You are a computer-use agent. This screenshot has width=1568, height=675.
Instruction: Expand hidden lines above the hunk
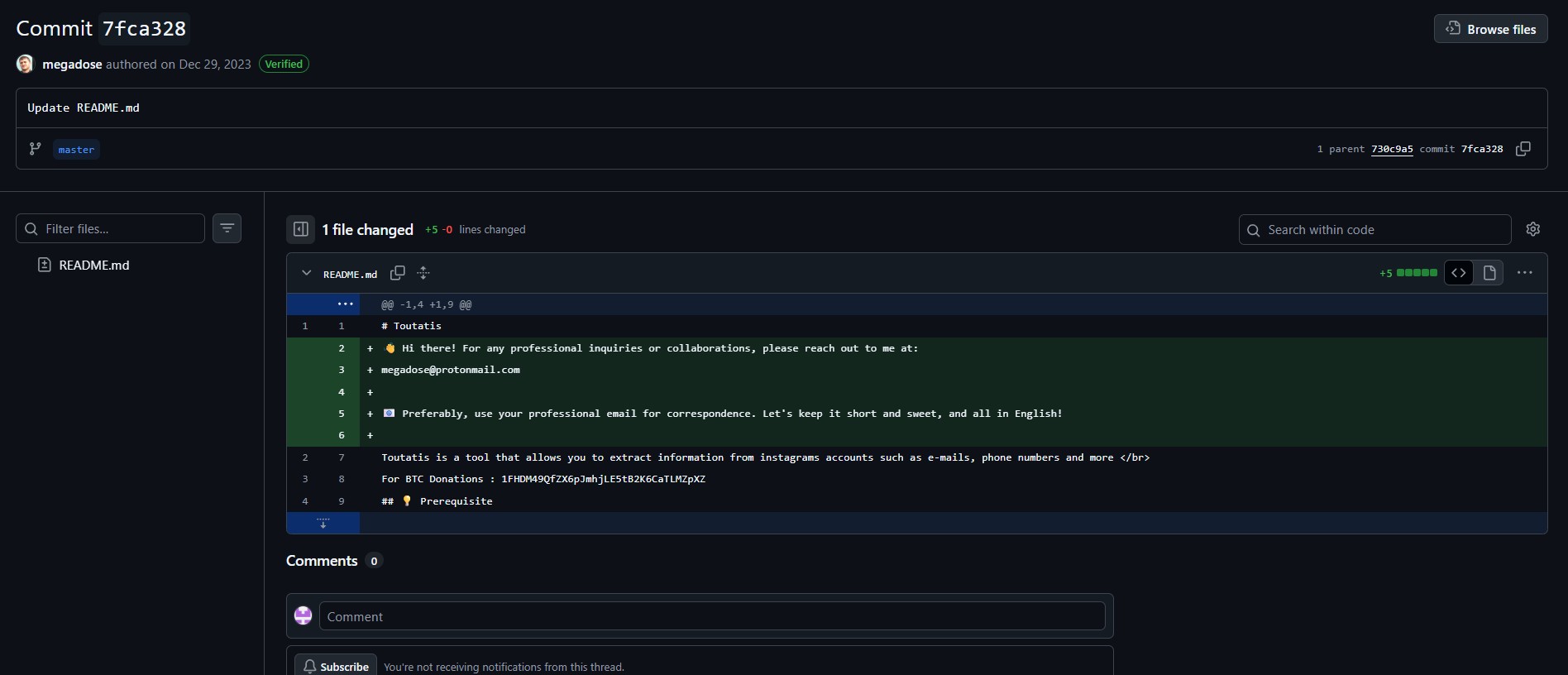coord(345,304)
